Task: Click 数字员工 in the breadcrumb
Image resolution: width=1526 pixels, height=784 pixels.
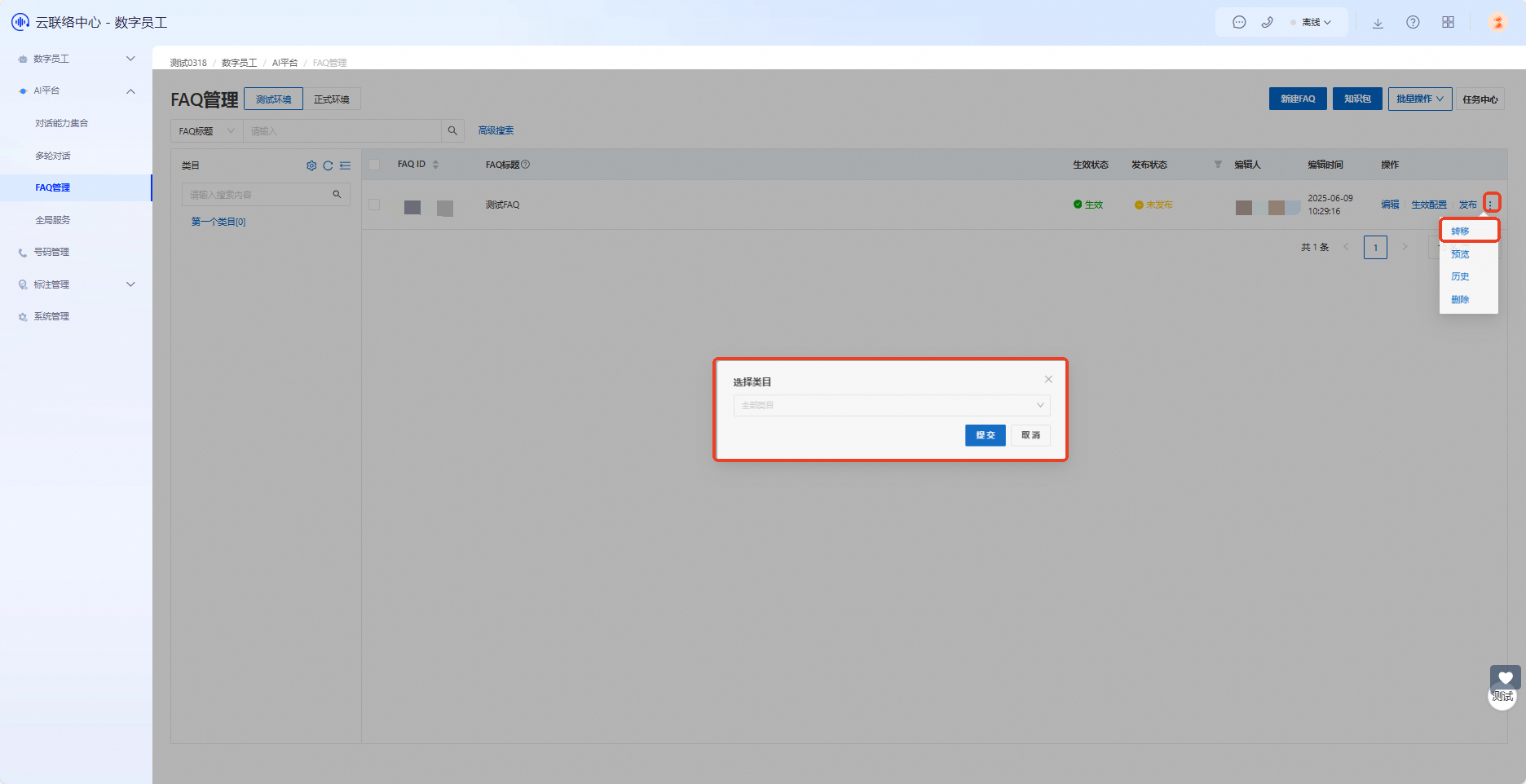Action: [239, 63]
